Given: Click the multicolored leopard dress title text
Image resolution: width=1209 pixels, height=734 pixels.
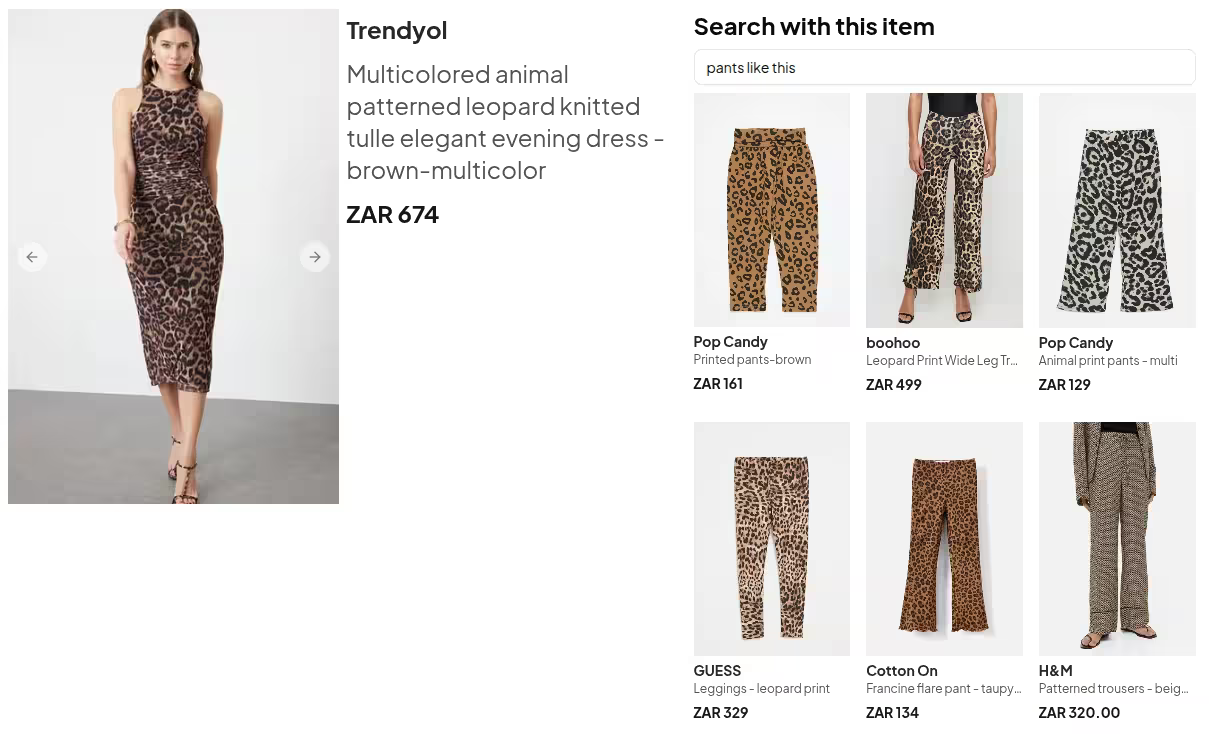Looking at the screenshot, I should pyautogui.click(x=504, y=122).
